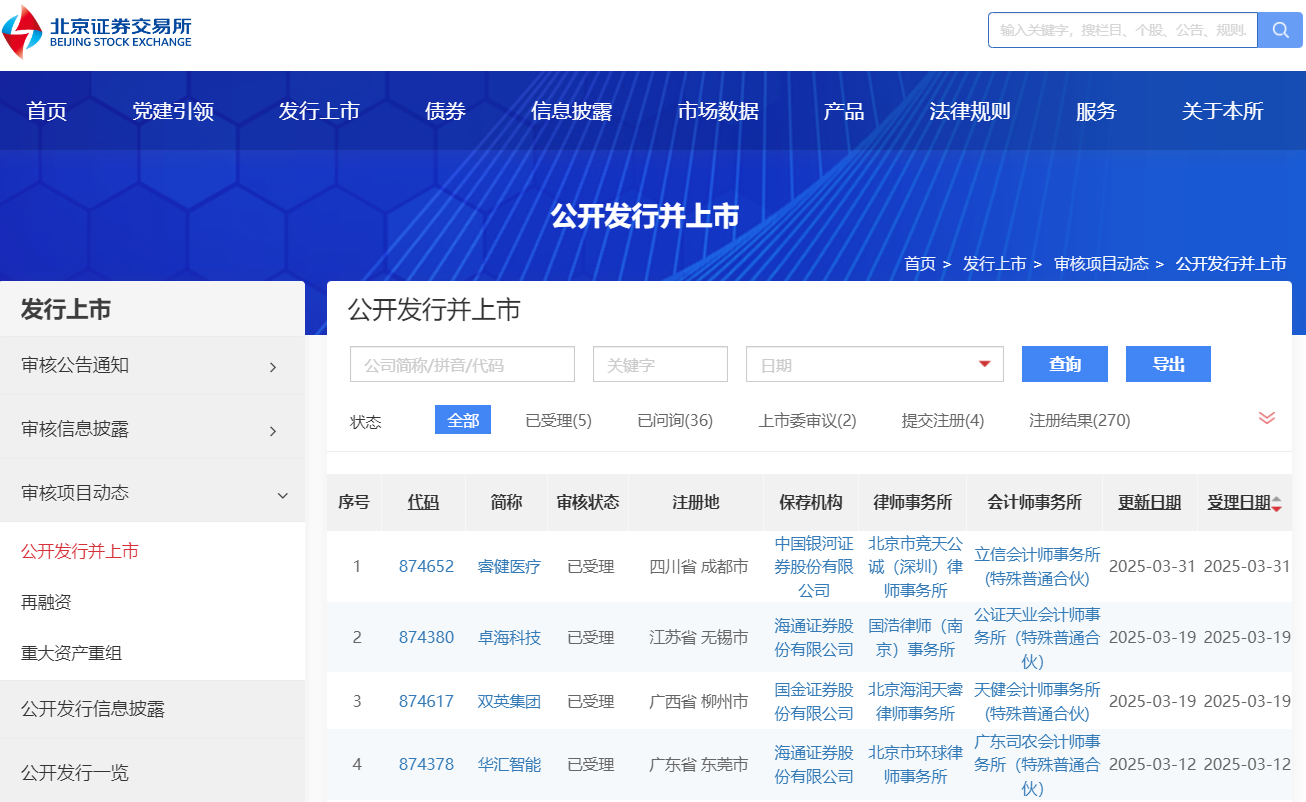The height and width of the screenshot is (802, 1306).
Task: Select 再融资 in the sidebar
Action: (46, 603)
